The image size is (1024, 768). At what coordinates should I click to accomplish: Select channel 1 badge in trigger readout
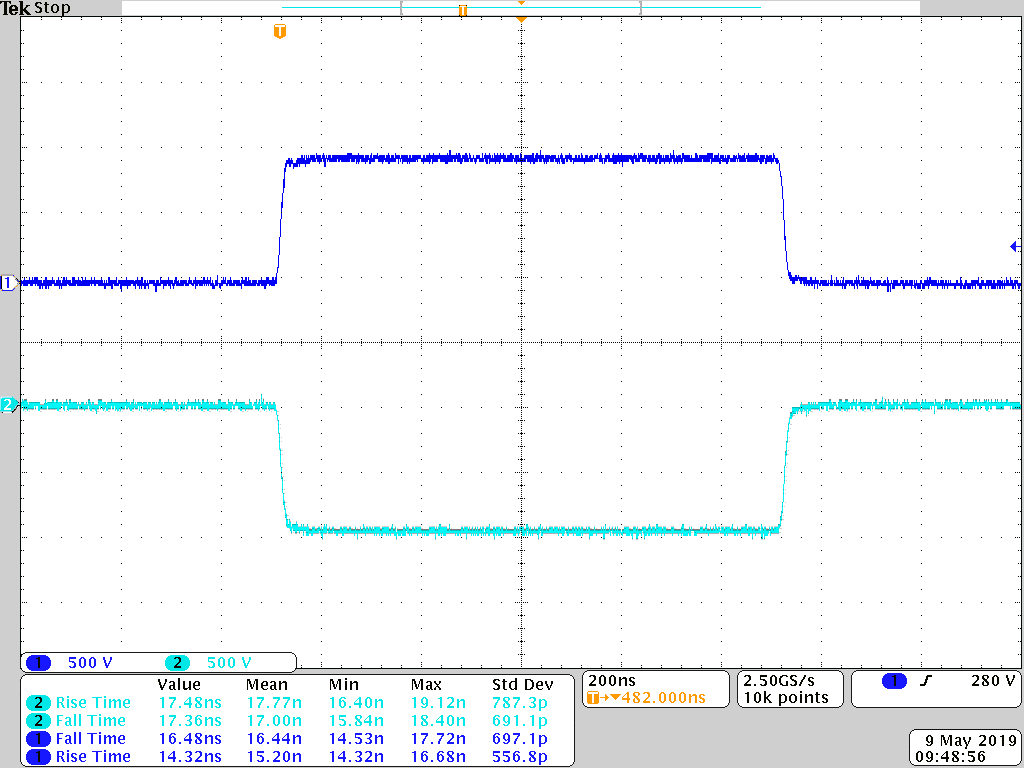(894, 681)
